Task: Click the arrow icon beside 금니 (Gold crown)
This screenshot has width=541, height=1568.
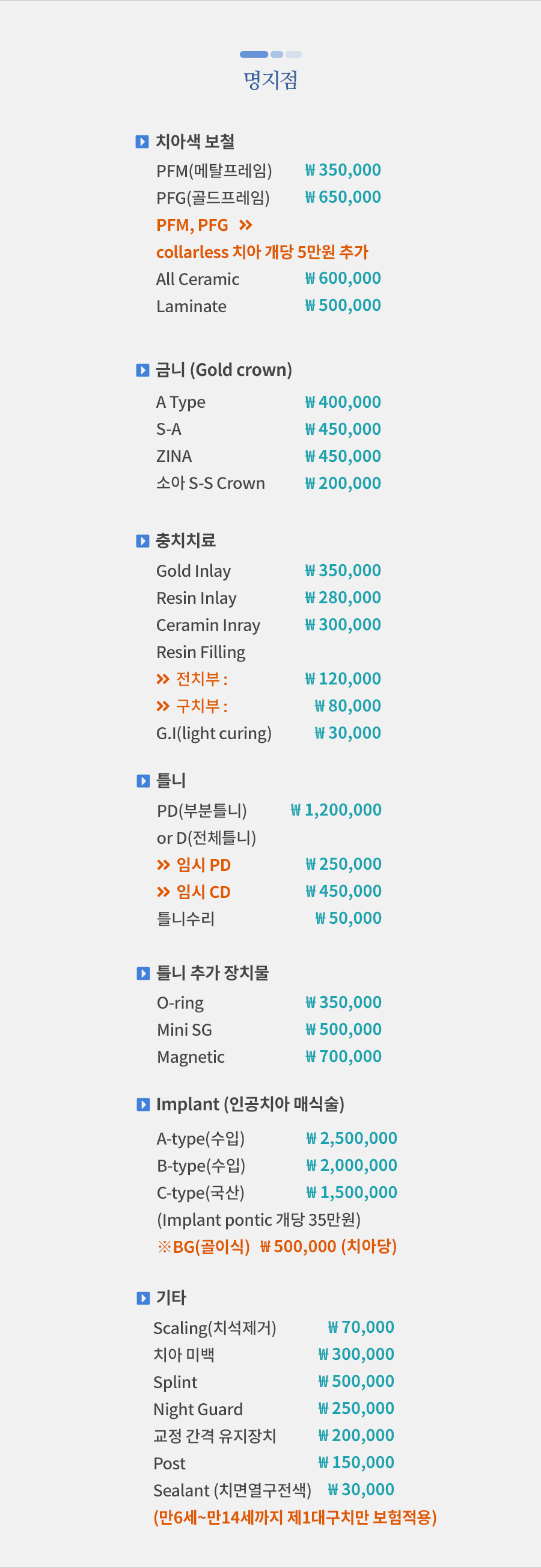Action: [x=142, y=370]
